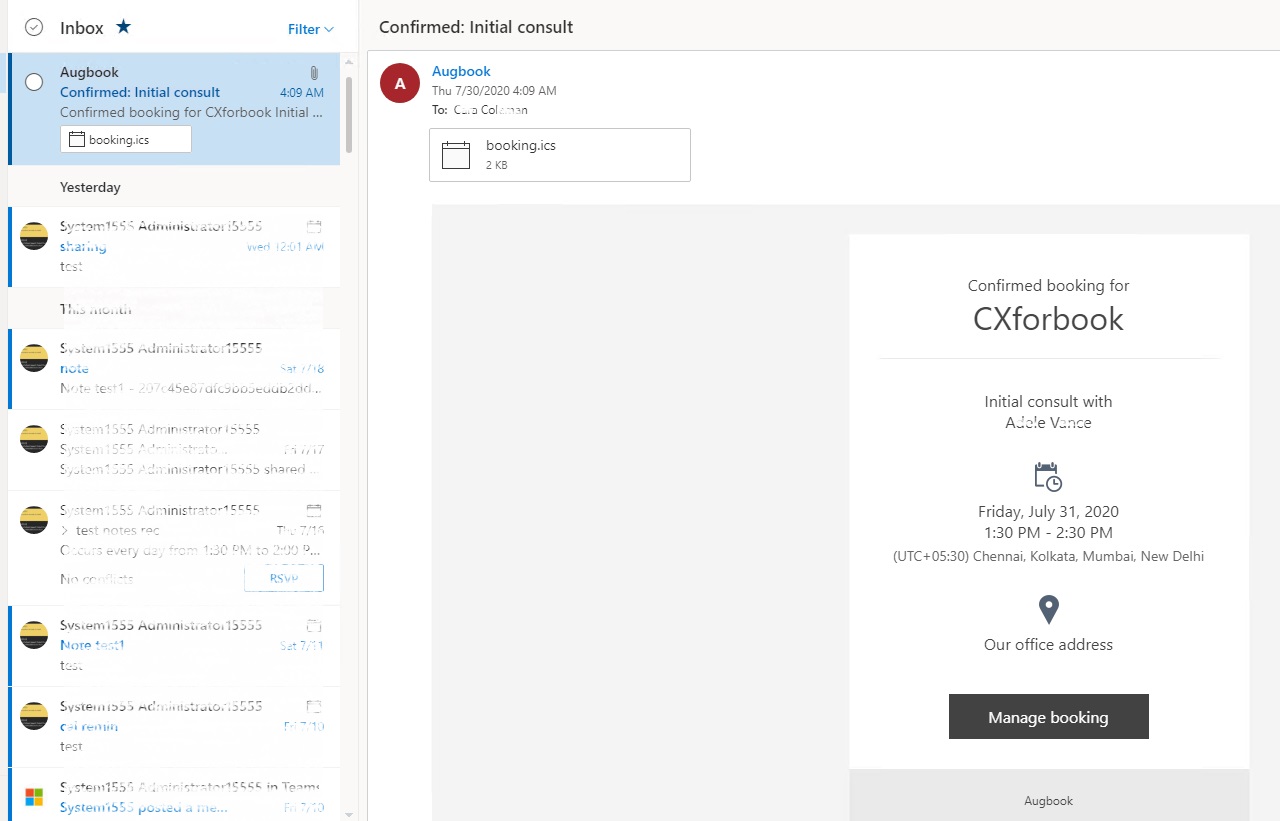Click the location pin icon in the email
Image resolution: width=1280 pixels, height=821 pixels.
tap(1048, 609)
